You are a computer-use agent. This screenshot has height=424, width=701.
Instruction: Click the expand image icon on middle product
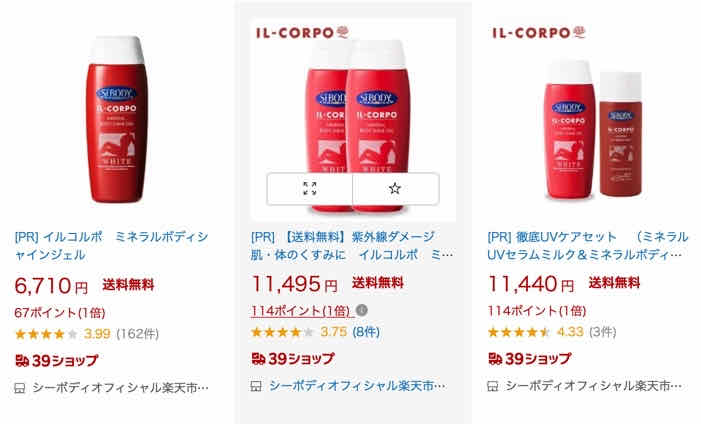click(x=309, y=188)
